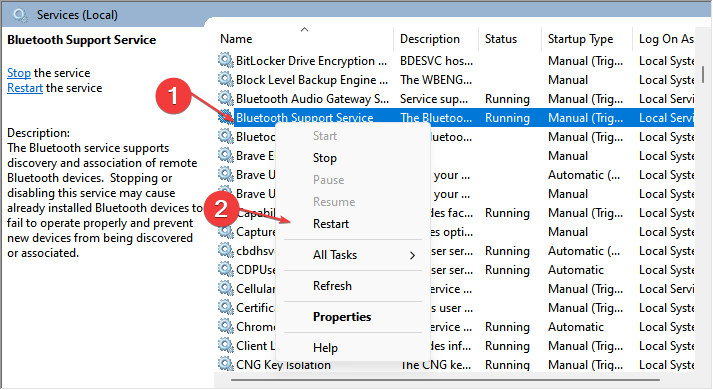Sort by the Description column header
The image size is (713, 390).
click(430, 39)
